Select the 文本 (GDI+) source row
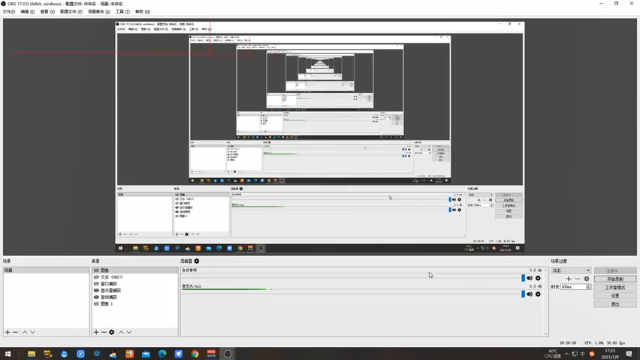 click(135, 277)
